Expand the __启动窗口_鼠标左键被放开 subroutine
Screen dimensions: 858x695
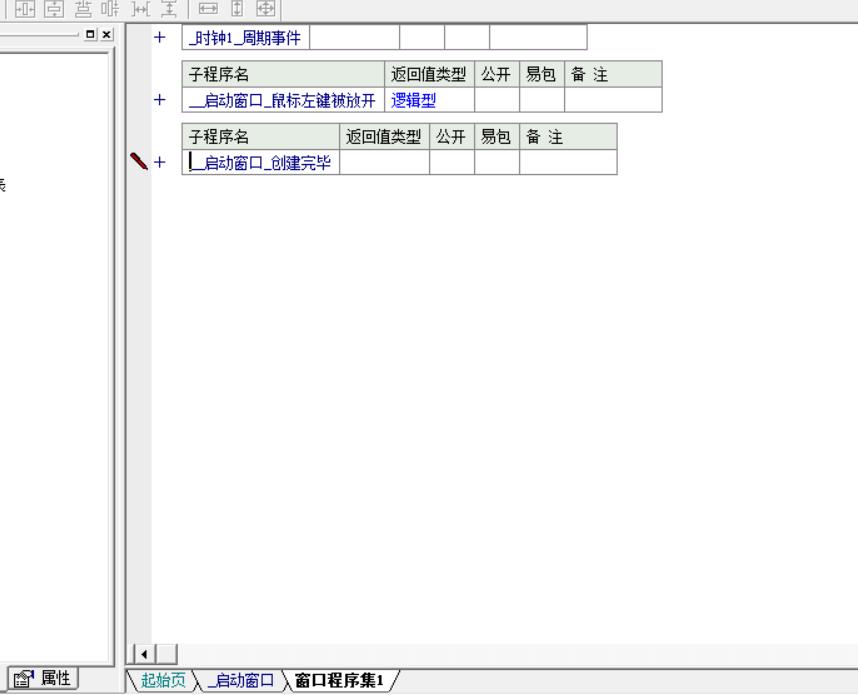point(159,100)
